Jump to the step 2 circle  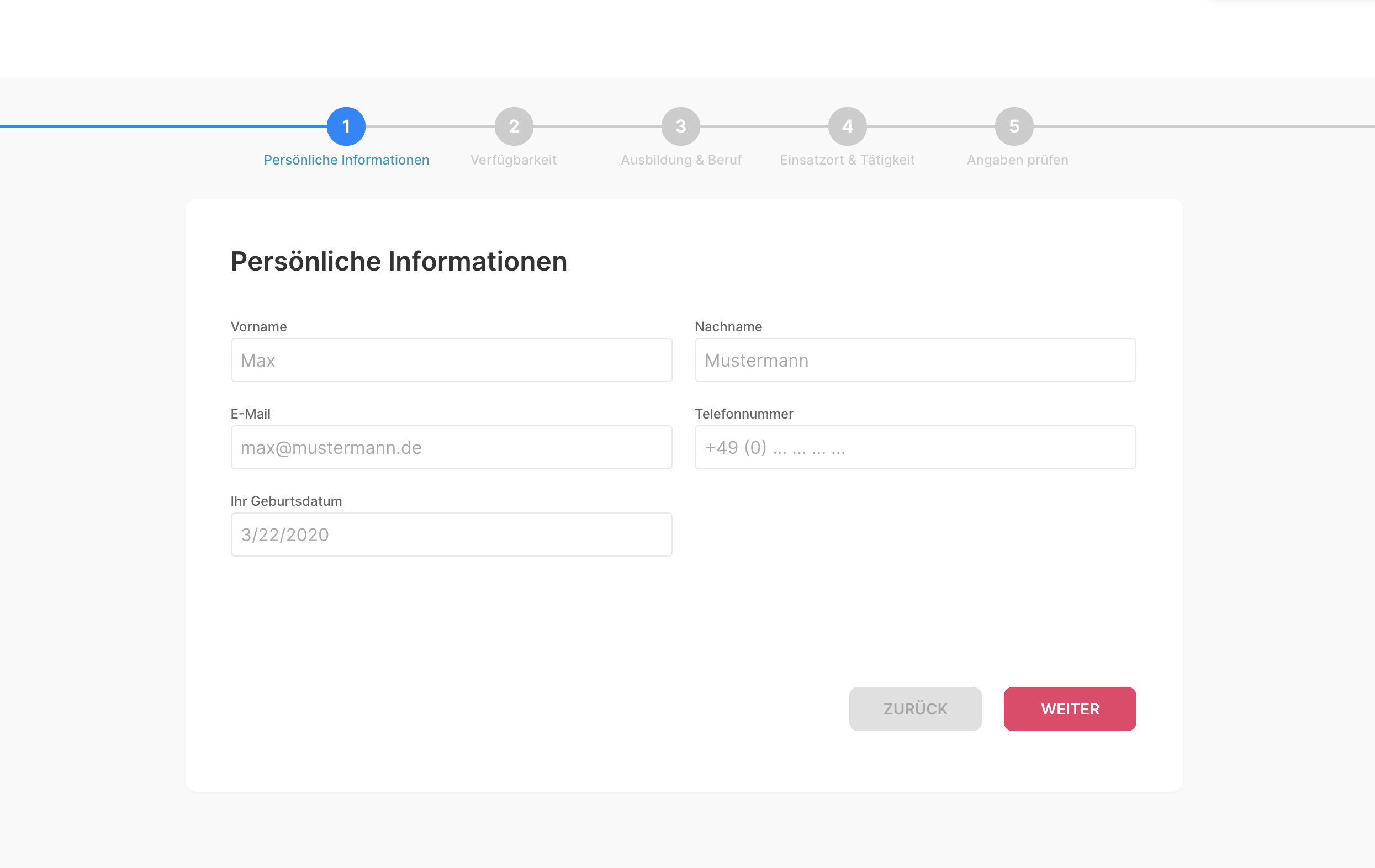pyautogui.click(x=514, y=126)
